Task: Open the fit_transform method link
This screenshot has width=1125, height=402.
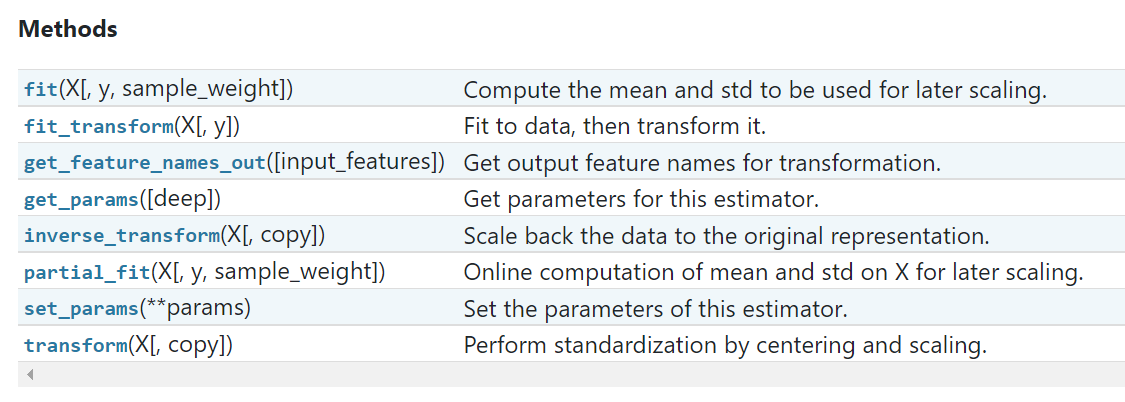Action: tap(99, 126)
